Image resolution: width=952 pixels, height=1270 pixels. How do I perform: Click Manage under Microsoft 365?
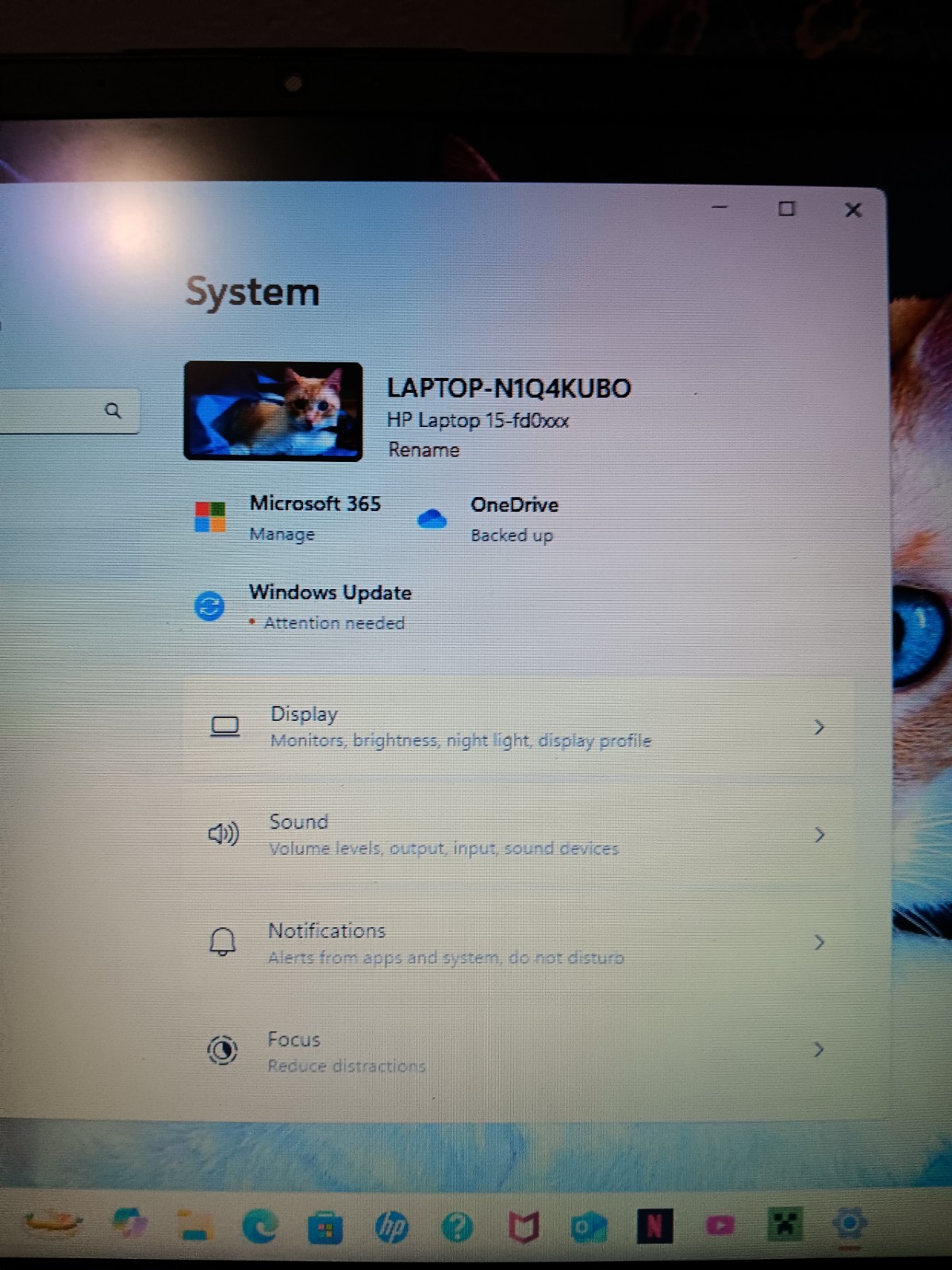click(x=282, y=534)
